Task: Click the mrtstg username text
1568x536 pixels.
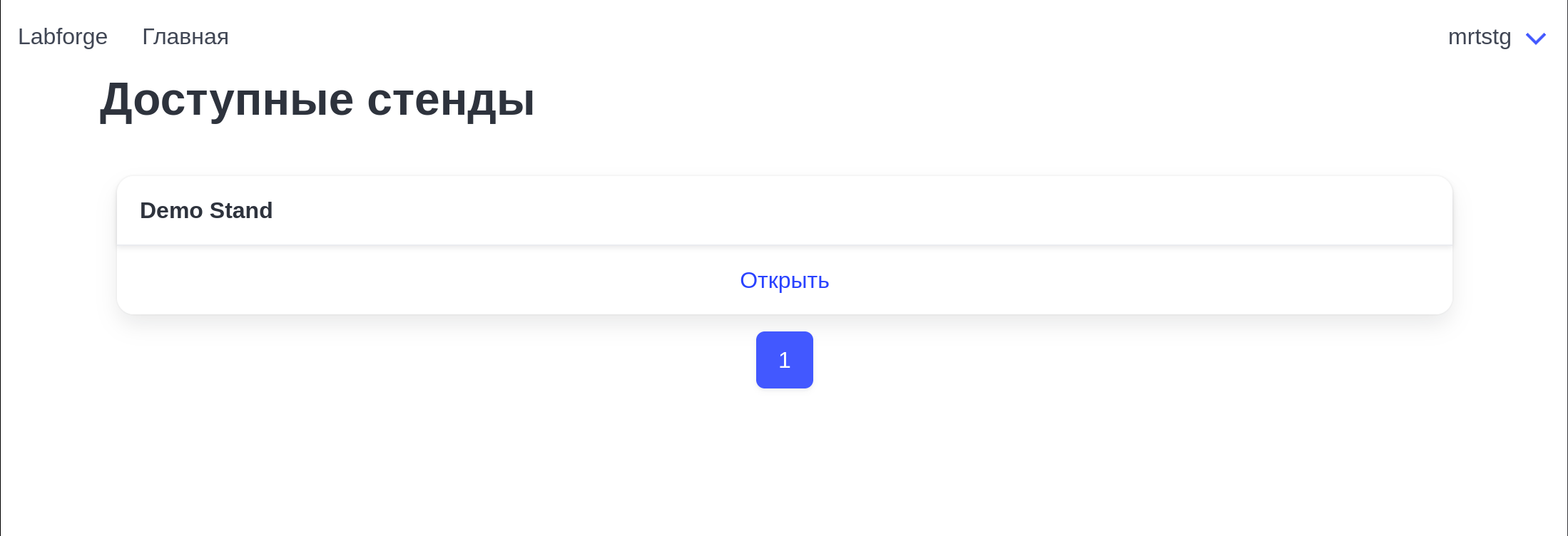Action: (1479, 37)
